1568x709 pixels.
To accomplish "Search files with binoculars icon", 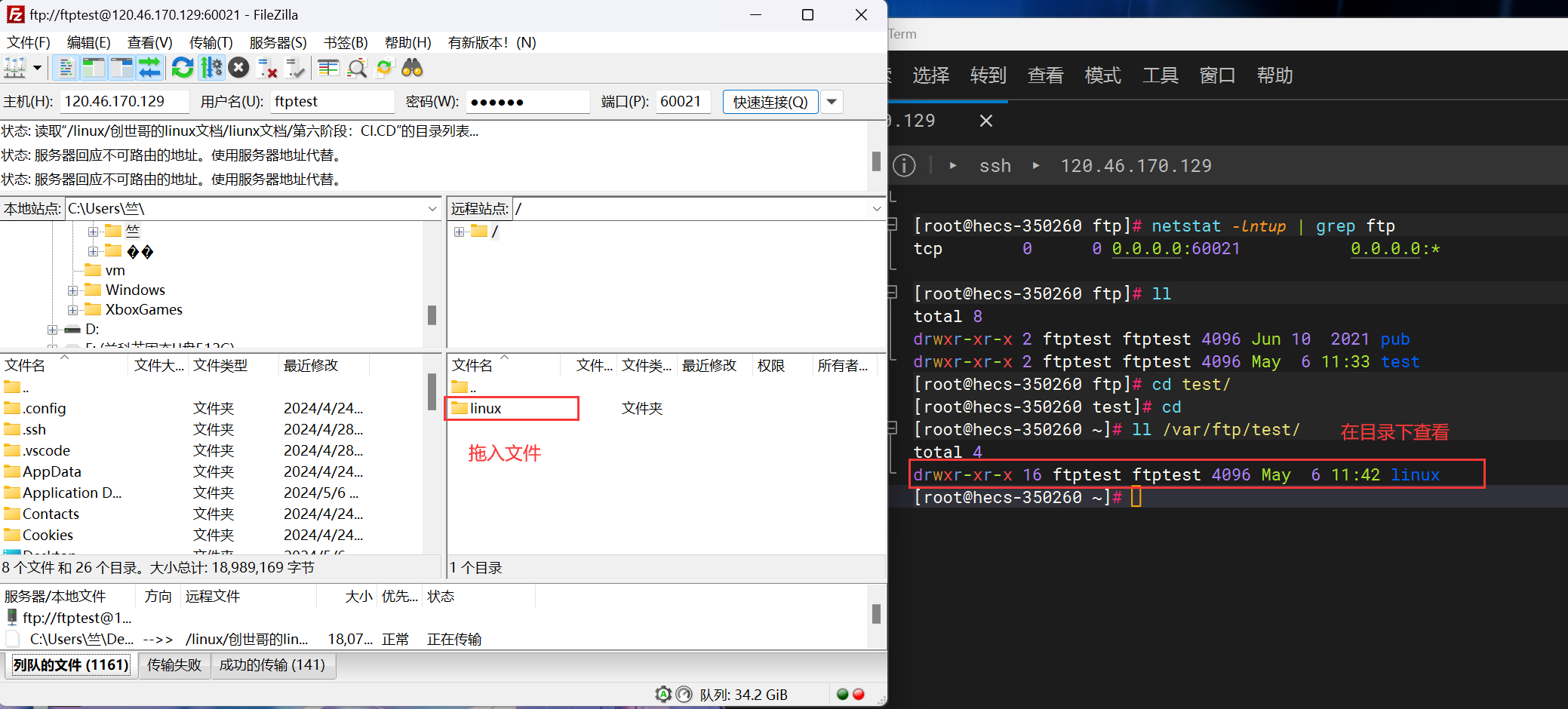I will pyautogui.click(x=412, y=68).
